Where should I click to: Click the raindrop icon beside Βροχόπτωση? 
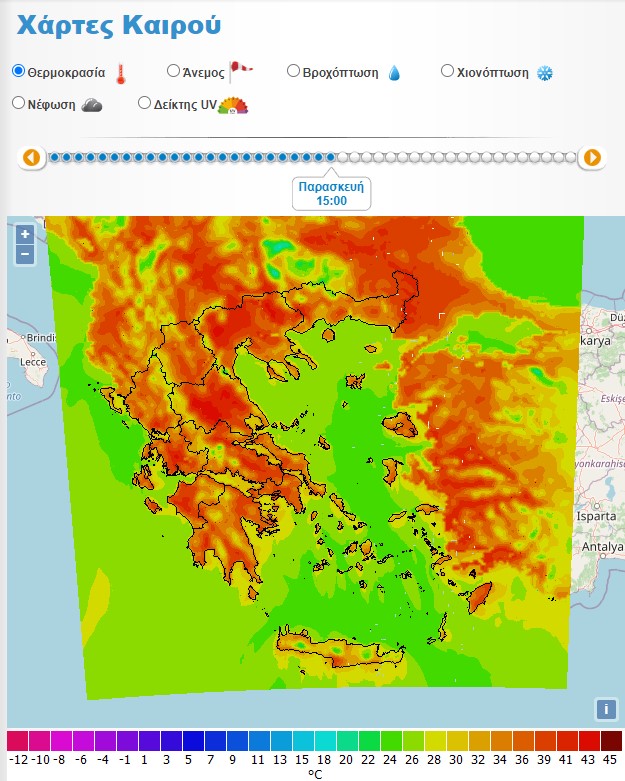[394, 73]
